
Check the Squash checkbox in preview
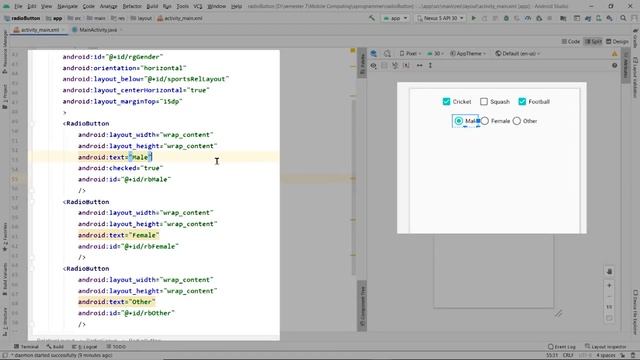point(484,101)
